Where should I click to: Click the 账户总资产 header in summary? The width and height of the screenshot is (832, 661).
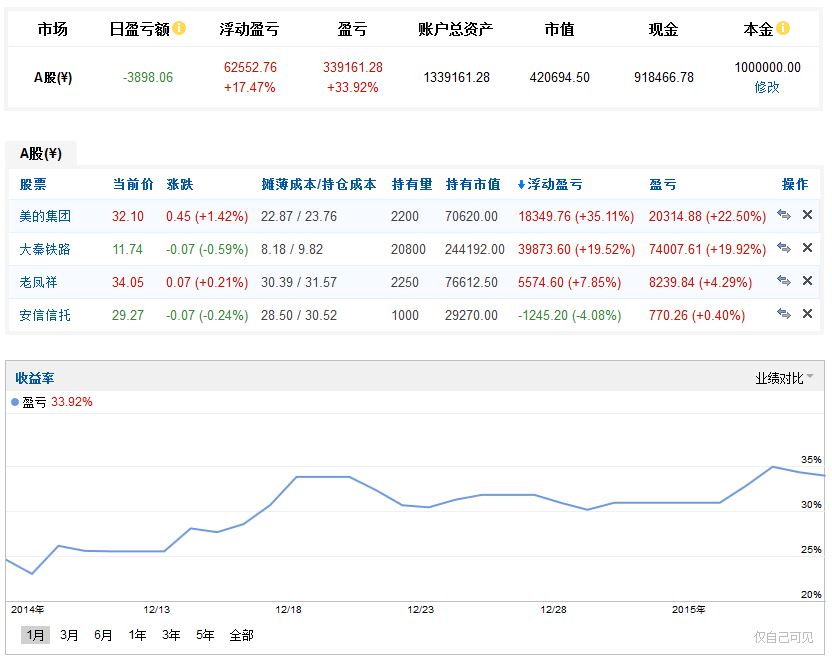click(456, 29)
